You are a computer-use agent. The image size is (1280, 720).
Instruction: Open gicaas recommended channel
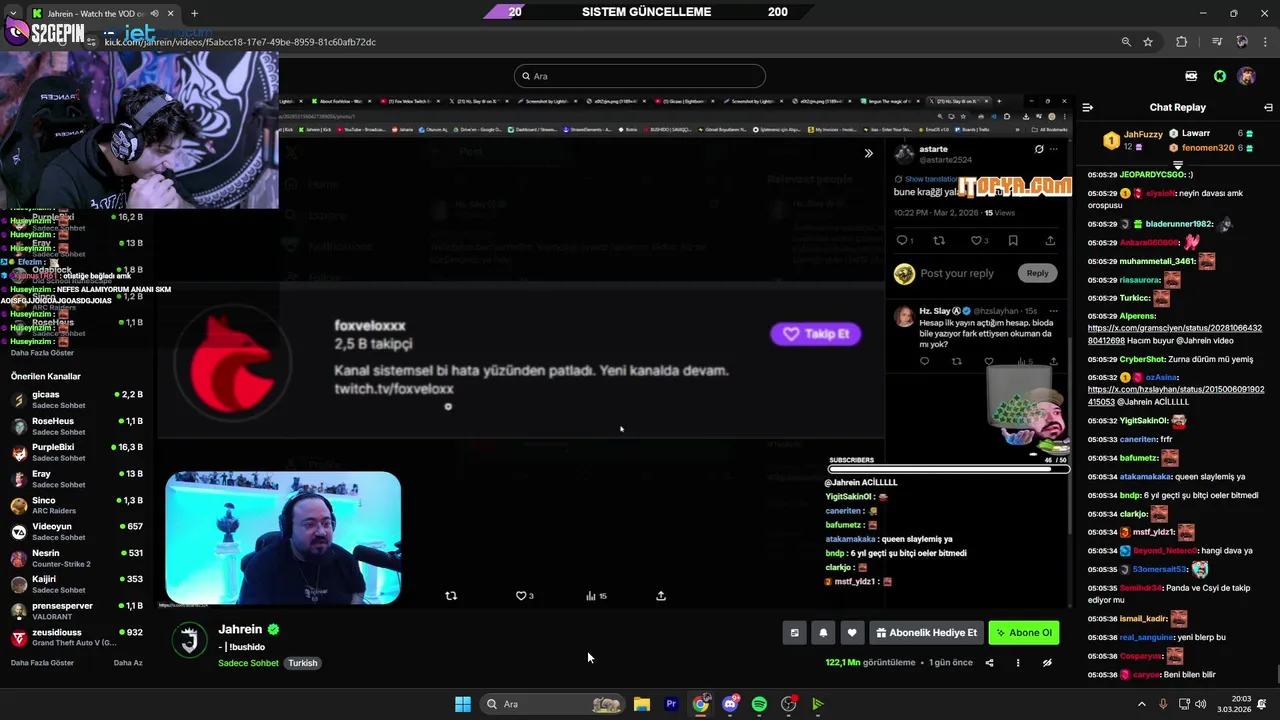[77, 399]
